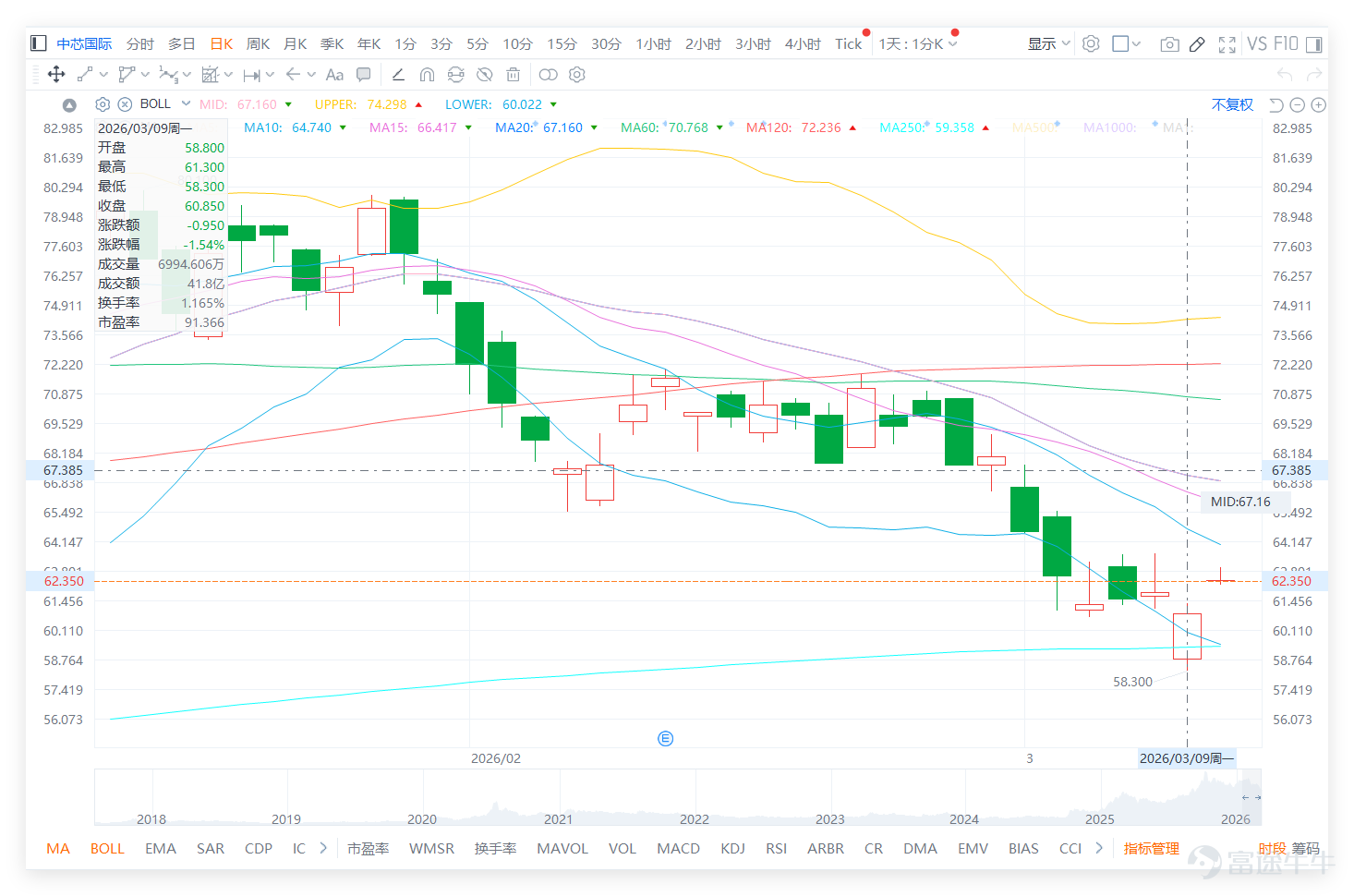1354x896 pixels.
Task: Toggle the EMA main indicator
Action: (x=161, y=848)
